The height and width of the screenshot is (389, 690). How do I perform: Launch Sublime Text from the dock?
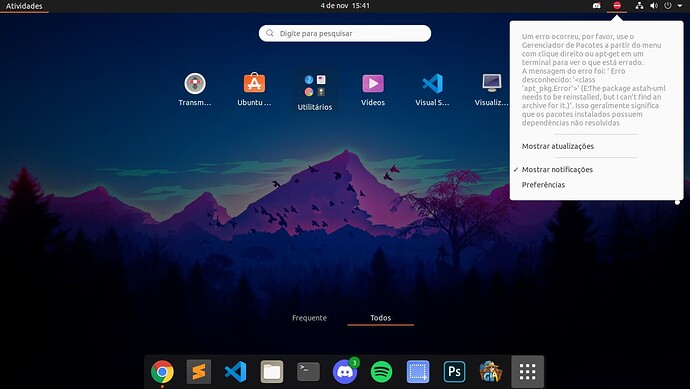198,372
